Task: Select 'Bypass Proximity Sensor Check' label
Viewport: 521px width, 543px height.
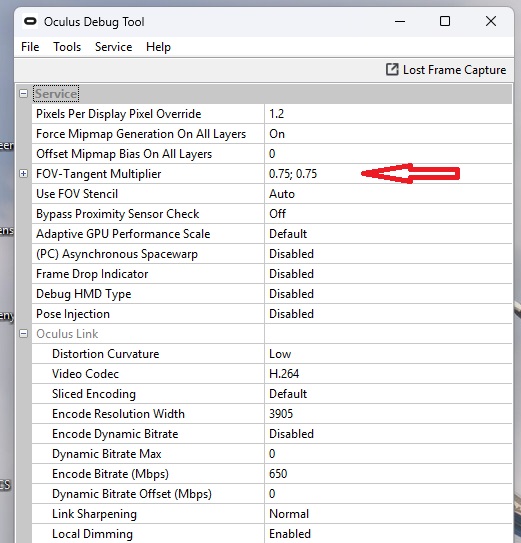Action: coord(117,214)
